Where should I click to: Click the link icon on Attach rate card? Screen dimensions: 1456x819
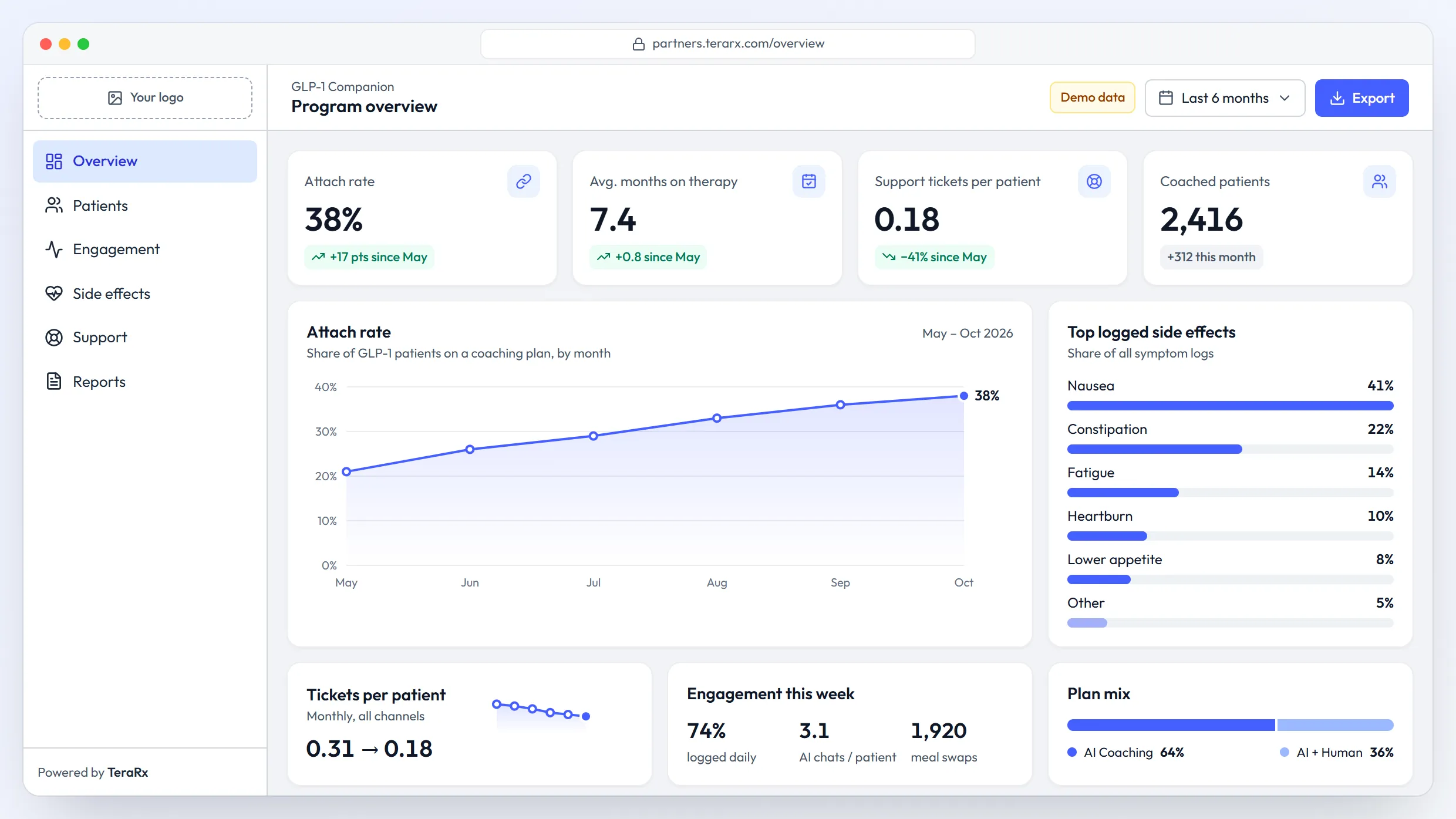coord(524,181)
